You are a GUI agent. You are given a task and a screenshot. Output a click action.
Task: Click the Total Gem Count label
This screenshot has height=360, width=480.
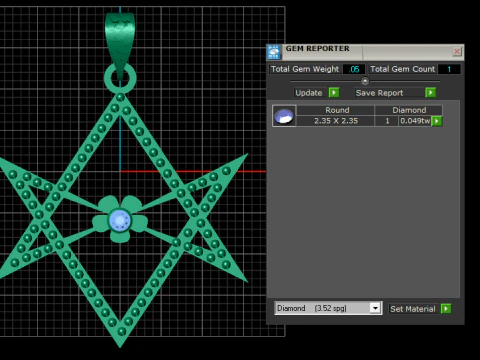click(402, 69)
